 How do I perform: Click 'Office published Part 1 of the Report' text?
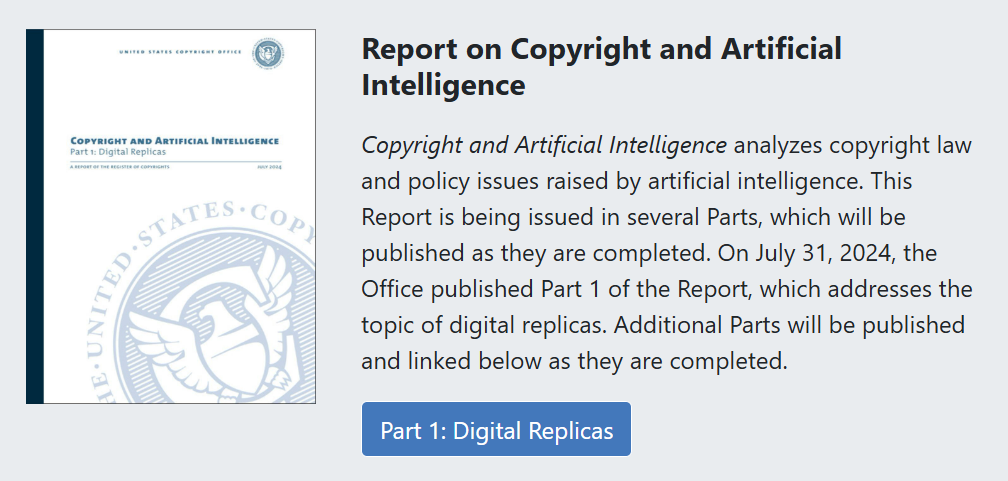tap(555, 289)
